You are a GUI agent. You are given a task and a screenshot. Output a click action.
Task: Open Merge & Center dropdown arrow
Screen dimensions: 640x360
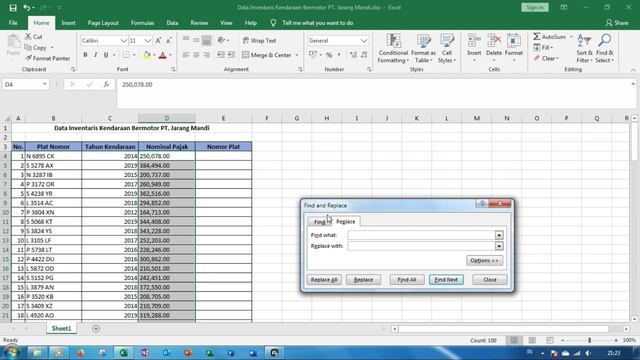pyautogui.click(x=297, y=55)
